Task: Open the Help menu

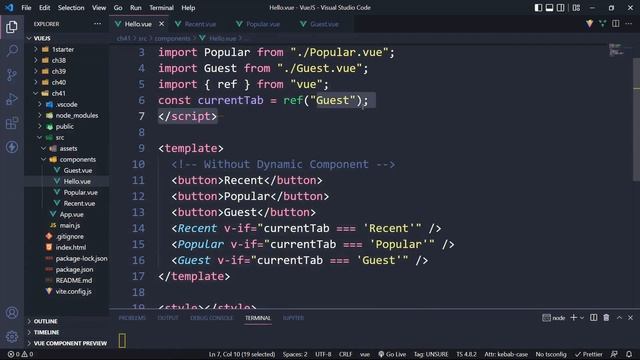Action: click(188, 7)
